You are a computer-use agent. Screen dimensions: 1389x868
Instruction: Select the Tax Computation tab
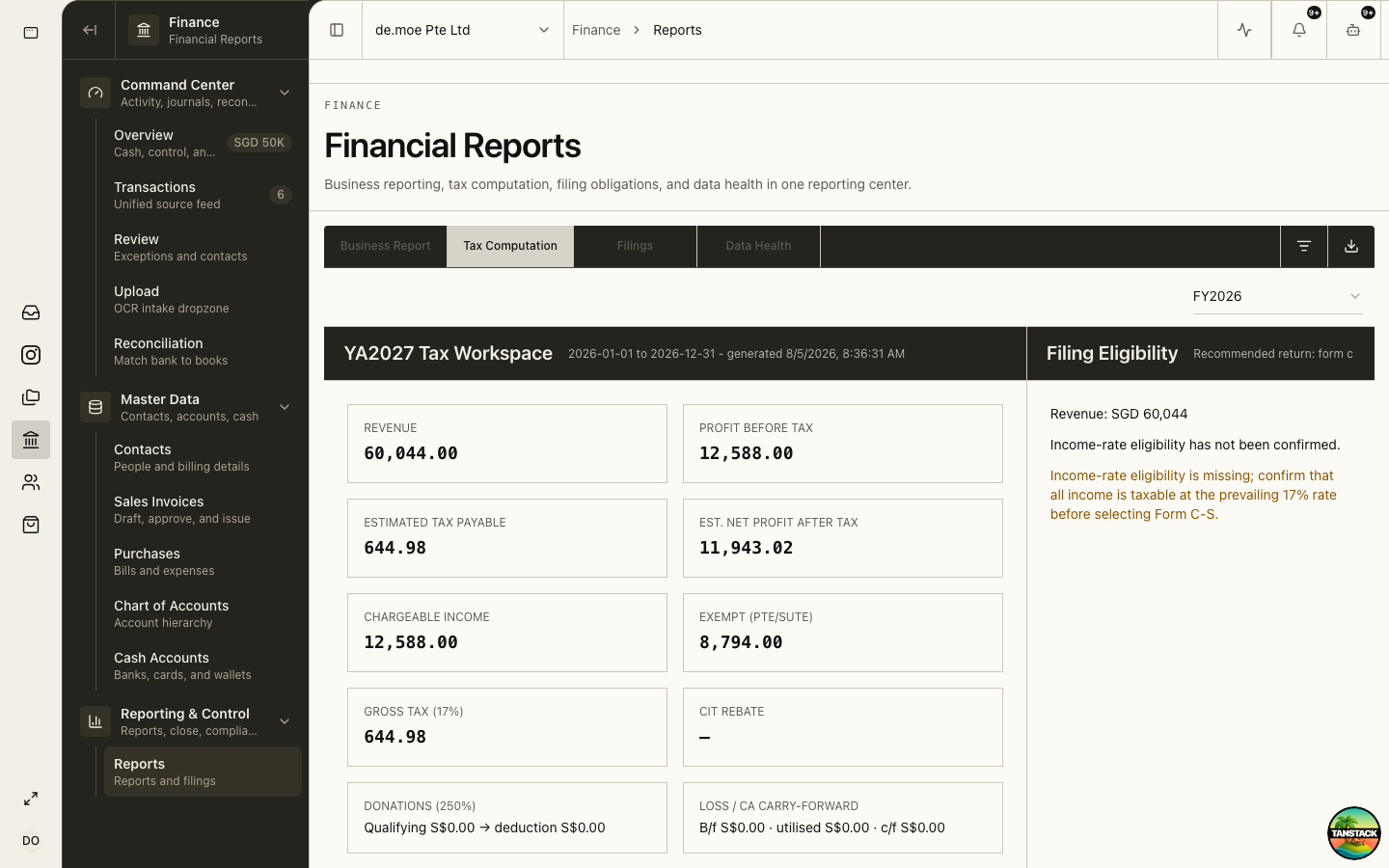coord(510,246)
